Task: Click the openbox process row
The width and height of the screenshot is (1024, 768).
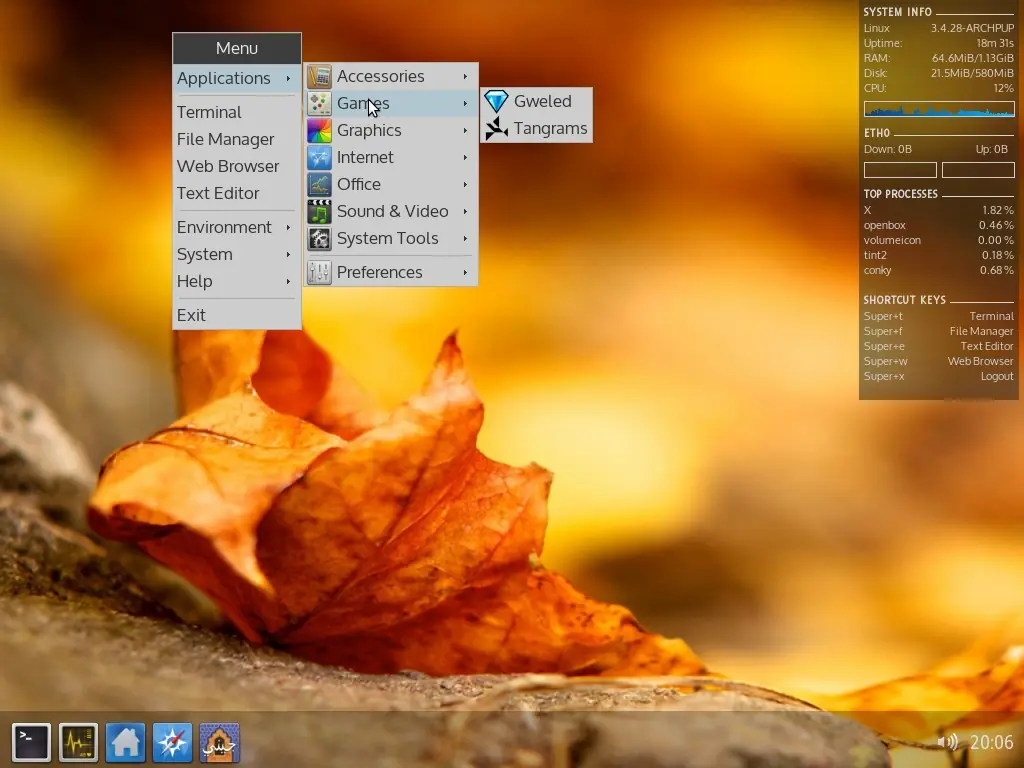Action: (x=938, y=225)
